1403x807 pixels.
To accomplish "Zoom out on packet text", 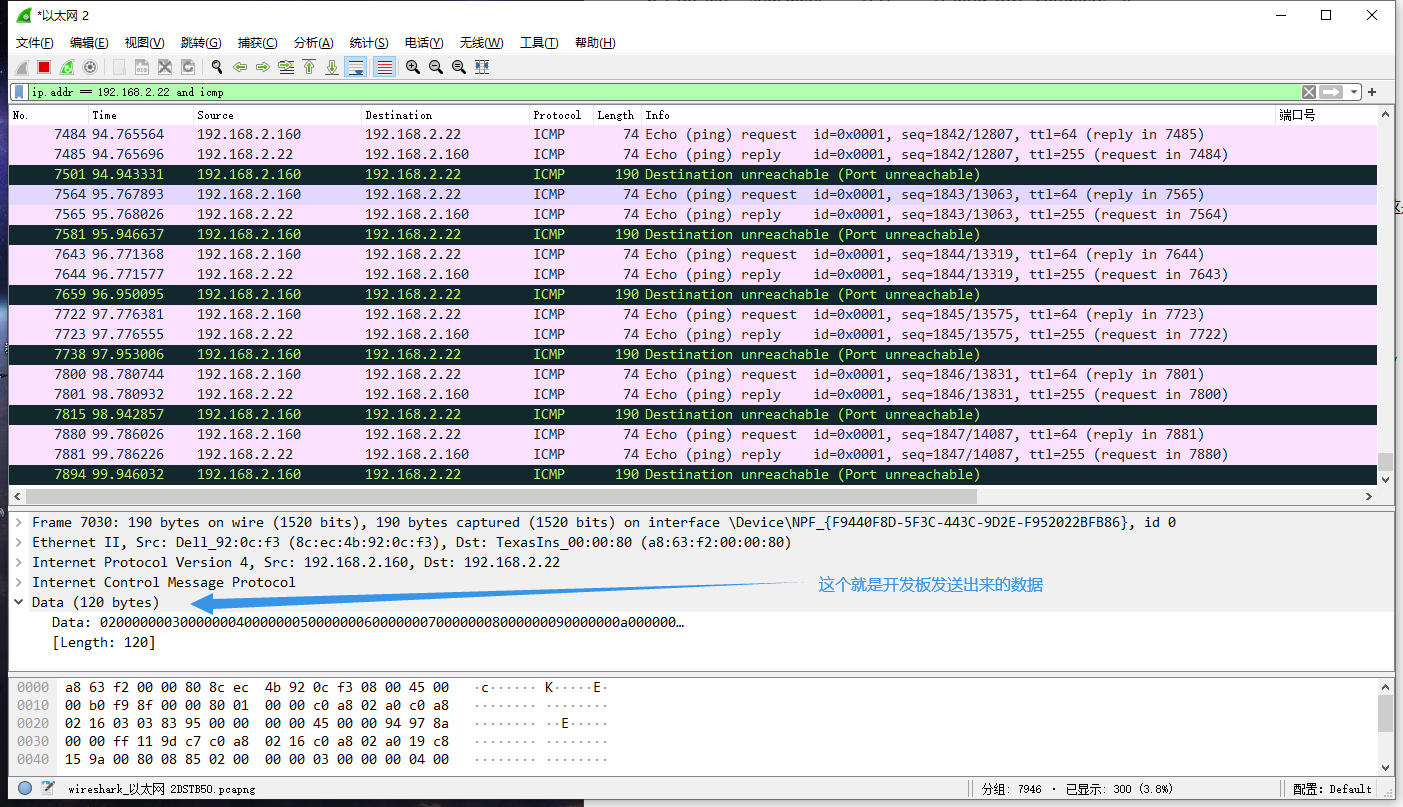I will [436, 67].
